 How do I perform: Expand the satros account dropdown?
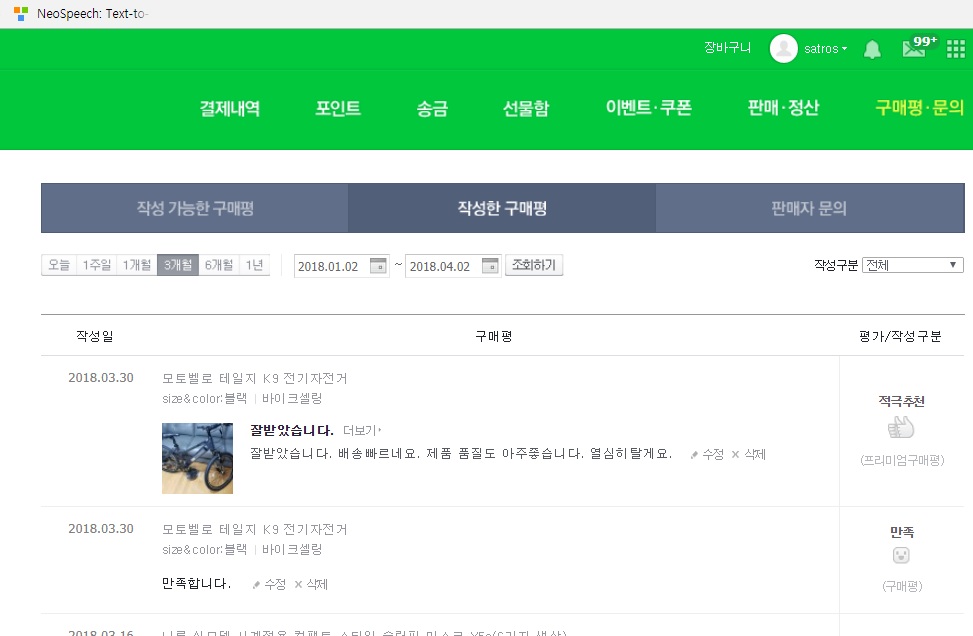826,49
